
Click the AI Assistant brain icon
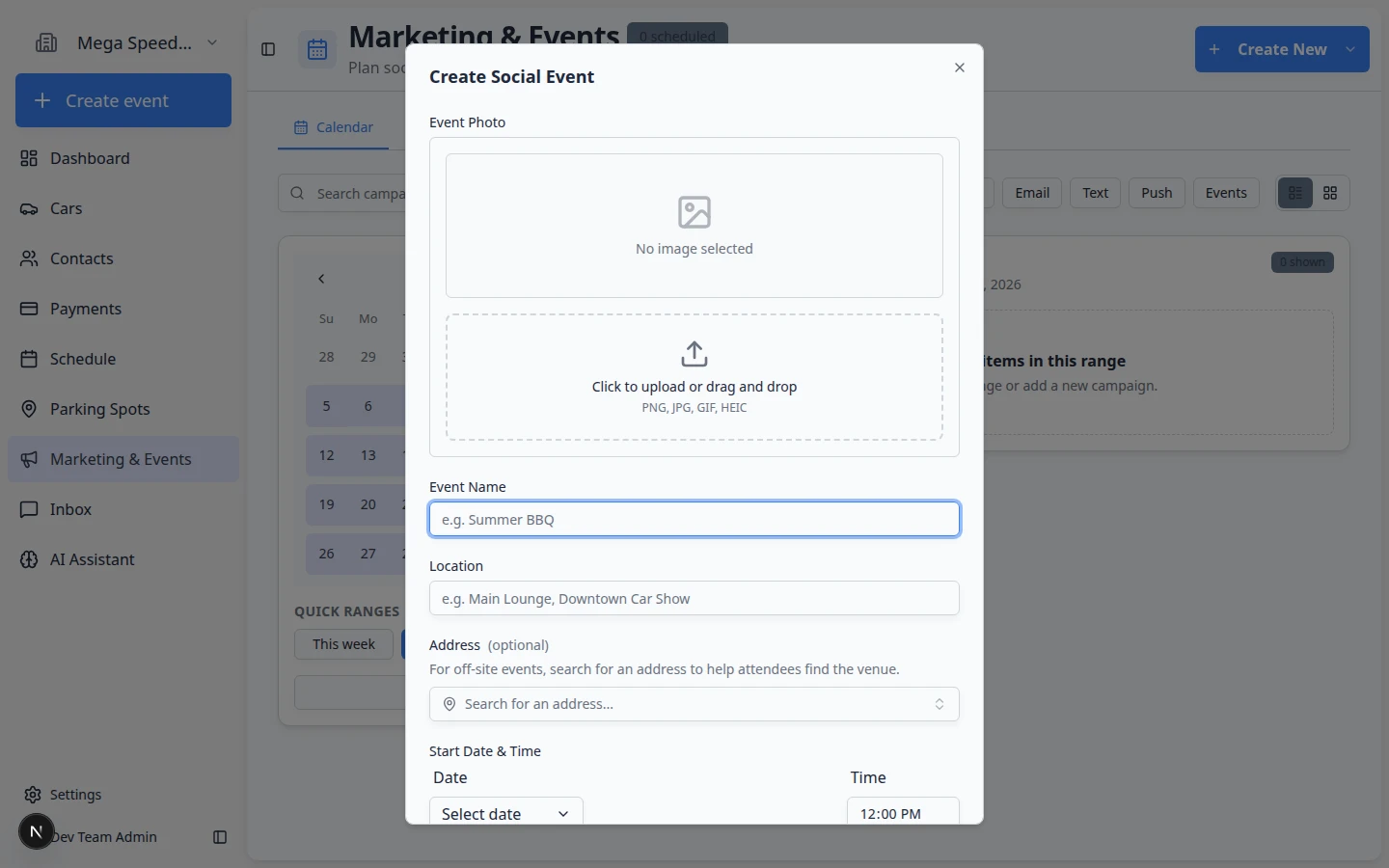click(29, 559)
